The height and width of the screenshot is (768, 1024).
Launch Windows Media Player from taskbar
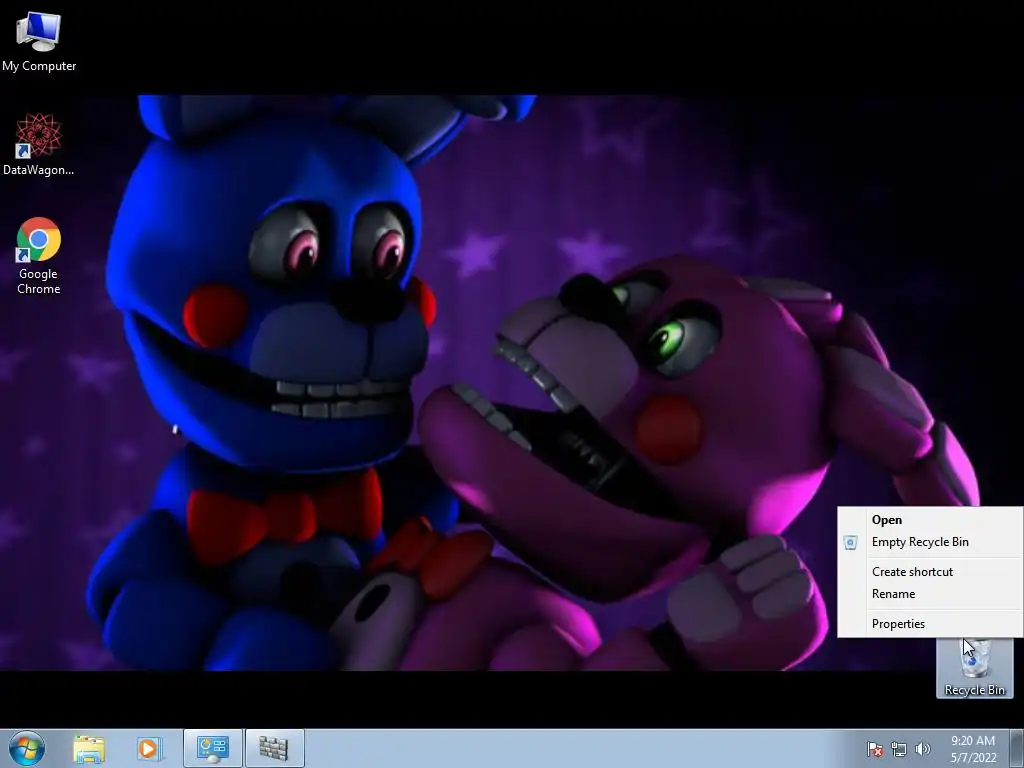tap(148, 749)
